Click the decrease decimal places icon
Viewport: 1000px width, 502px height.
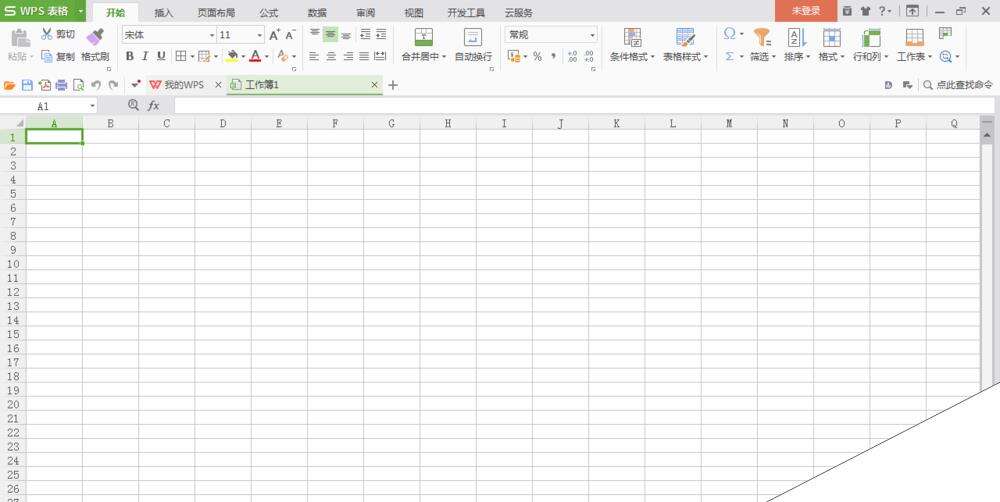[589, 56]
